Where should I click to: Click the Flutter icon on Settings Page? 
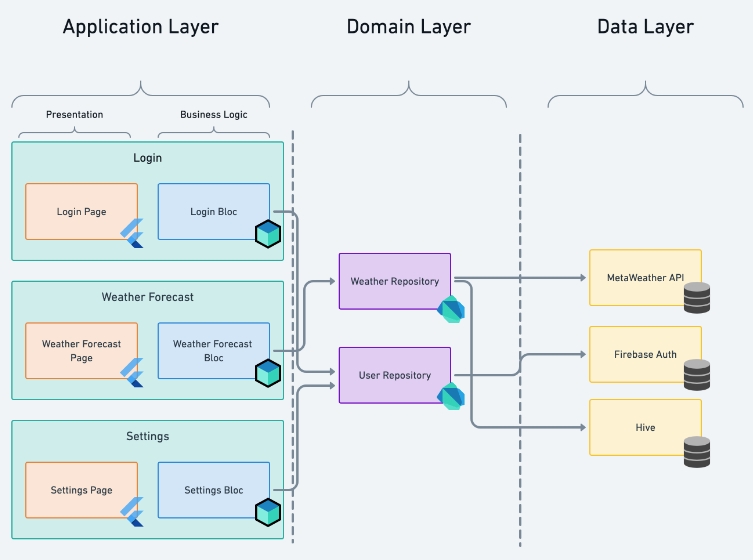tap(132, 511)
